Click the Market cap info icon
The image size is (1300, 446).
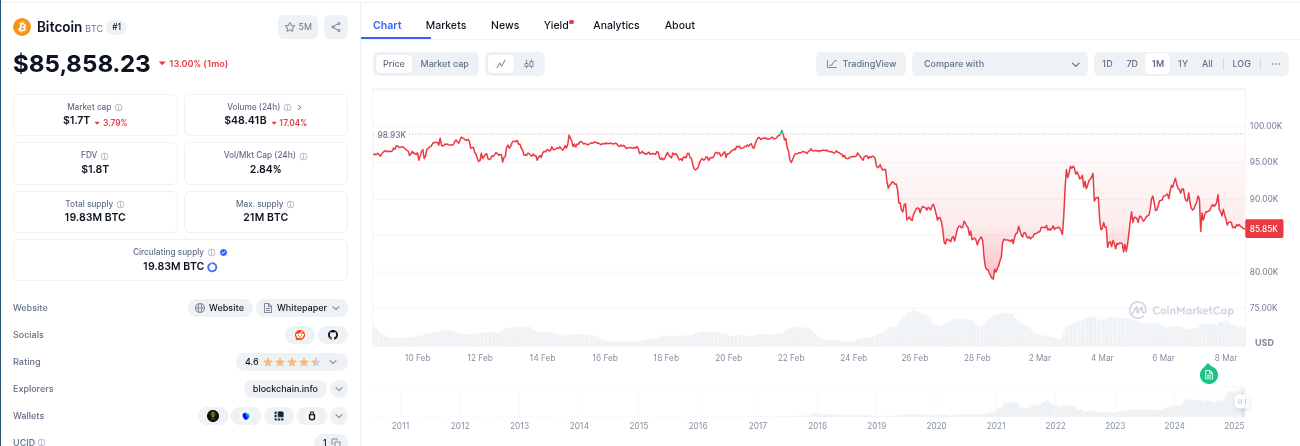[x=119, y=107]
